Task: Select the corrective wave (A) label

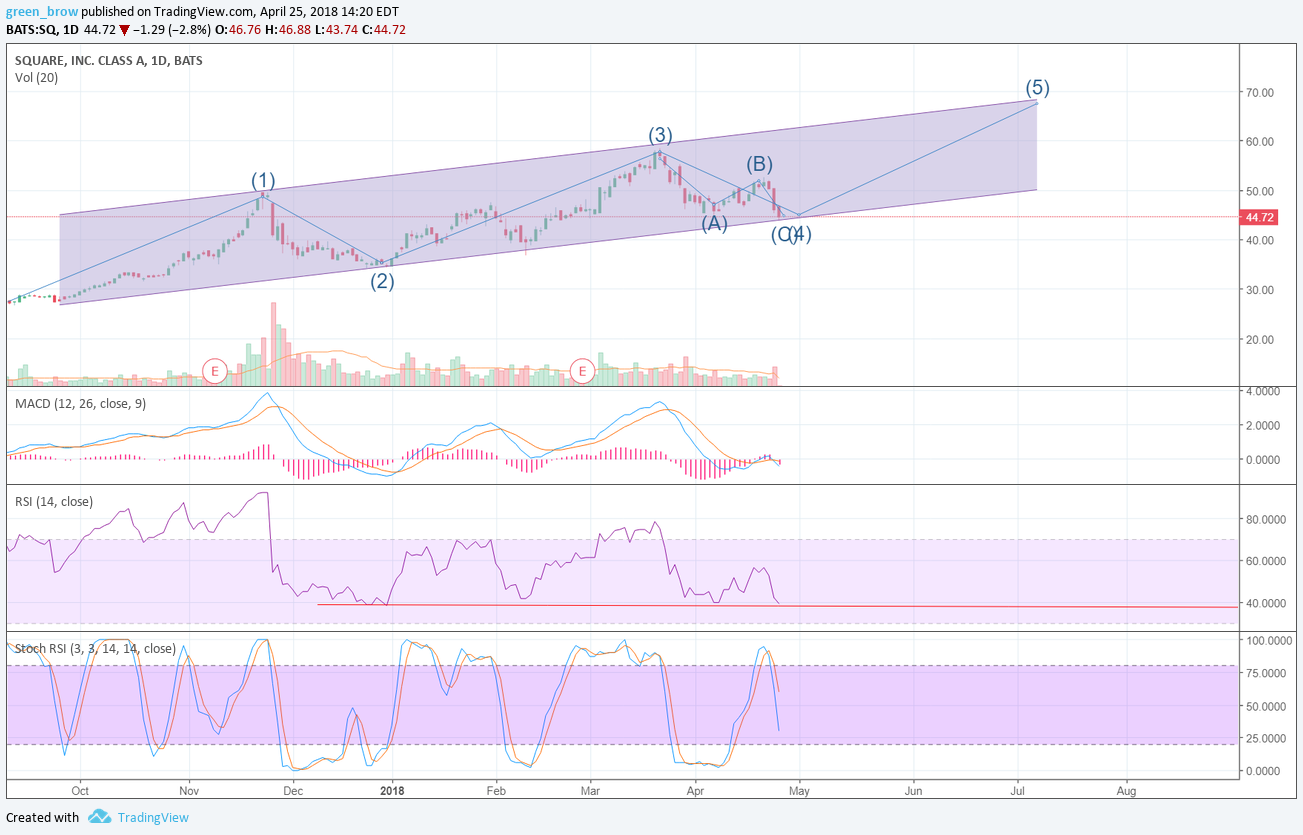Action: coord(714,224)
